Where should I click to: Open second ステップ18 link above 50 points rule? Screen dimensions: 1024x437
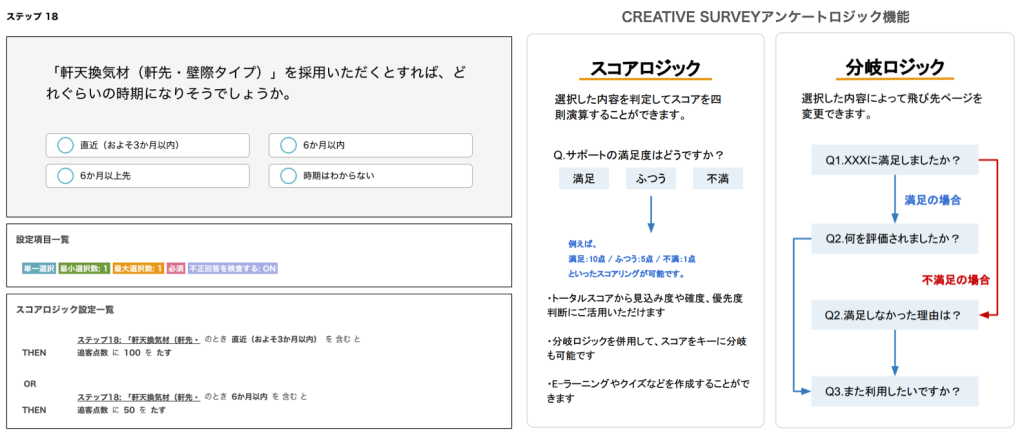pos(139,397)
